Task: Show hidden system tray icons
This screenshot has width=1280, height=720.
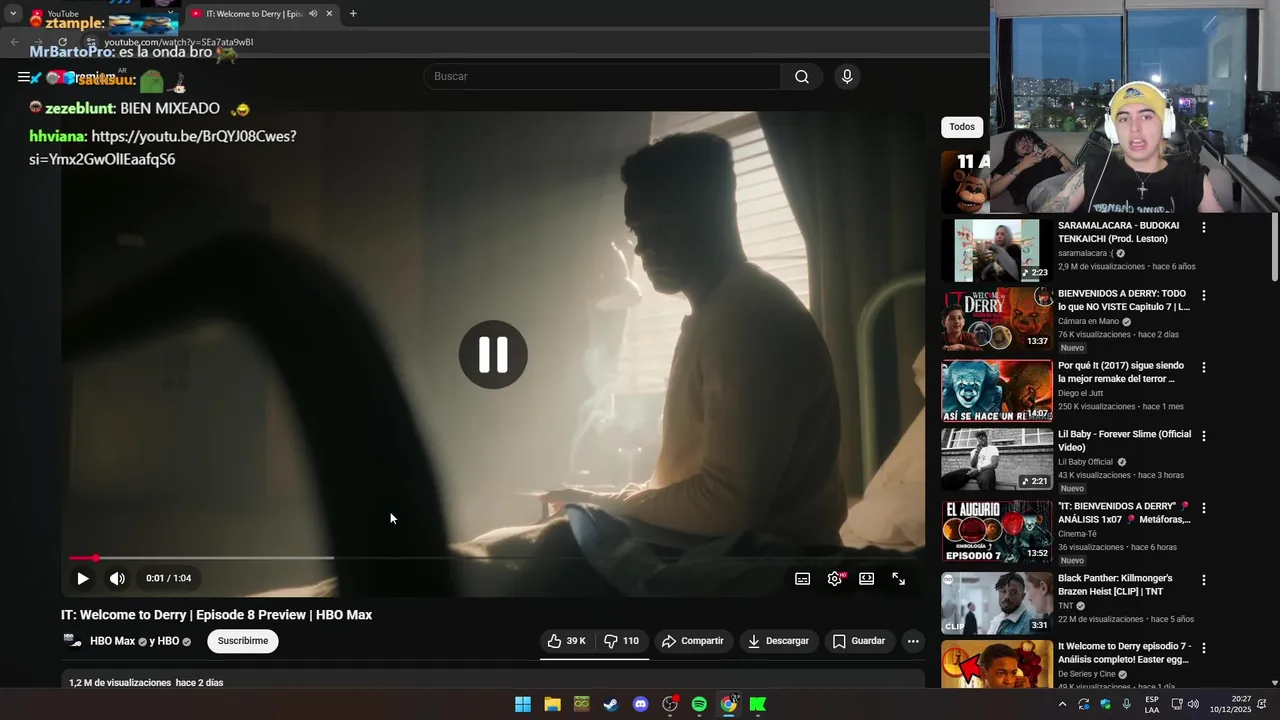Action: [1062, 704]
